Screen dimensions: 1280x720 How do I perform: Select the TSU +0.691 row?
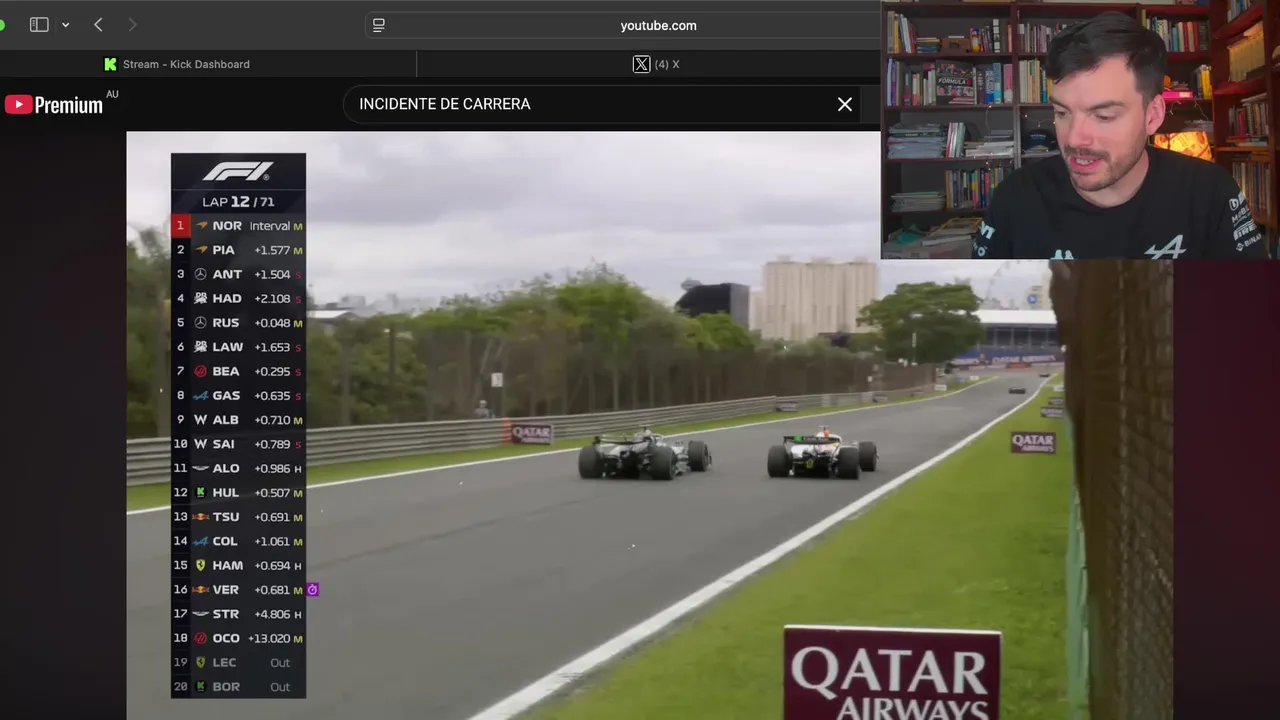coord(238,517)
